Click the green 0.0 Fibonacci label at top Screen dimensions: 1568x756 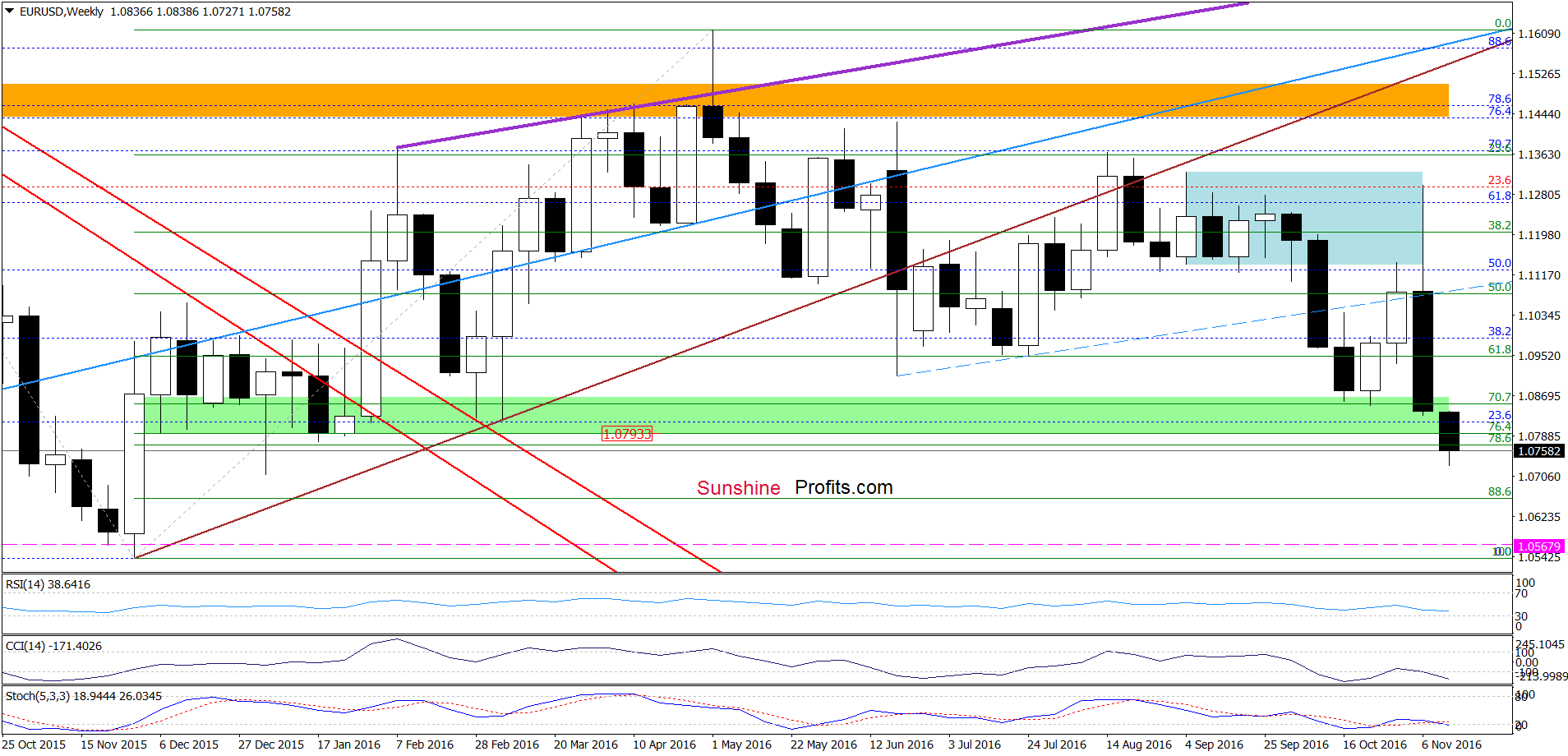1503,24
